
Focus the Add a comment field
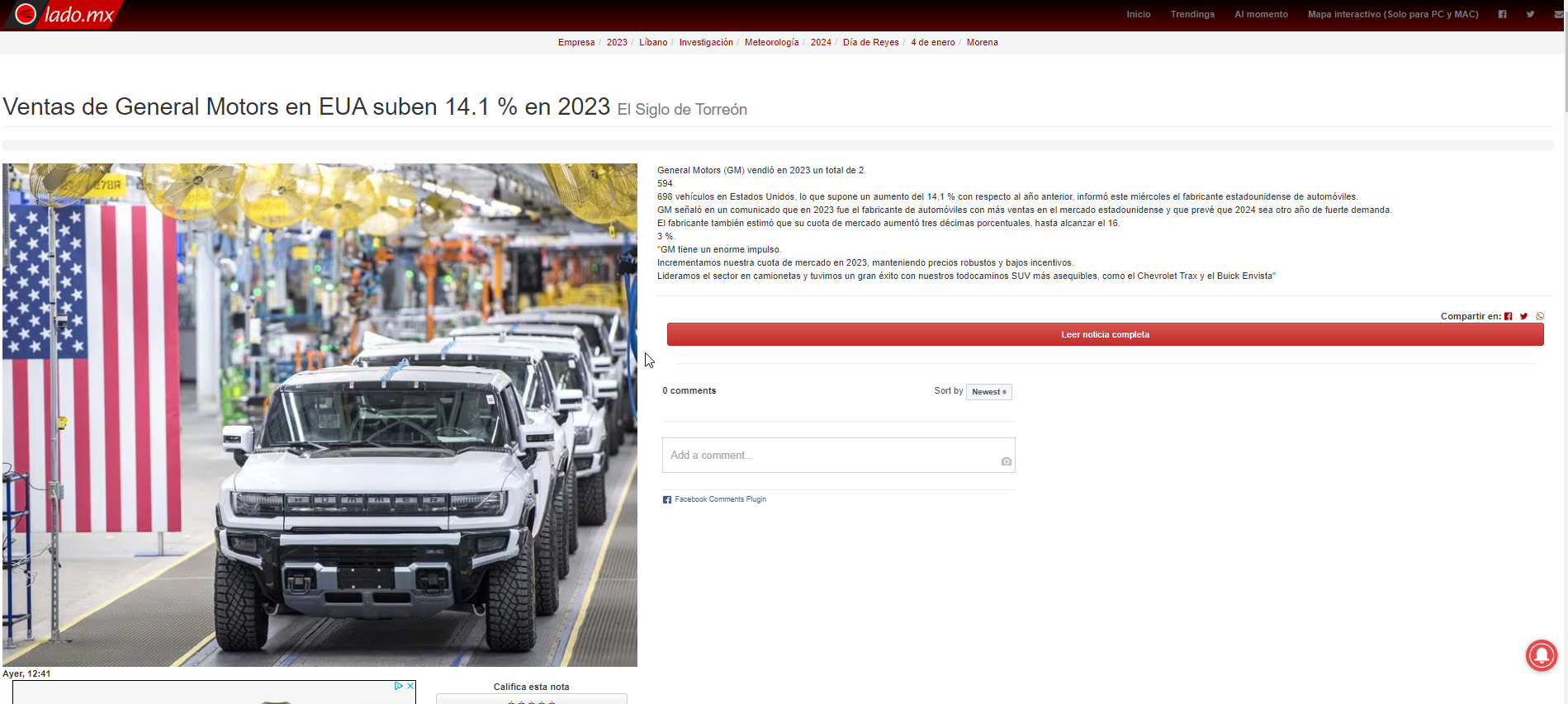(x=838, y=455)
